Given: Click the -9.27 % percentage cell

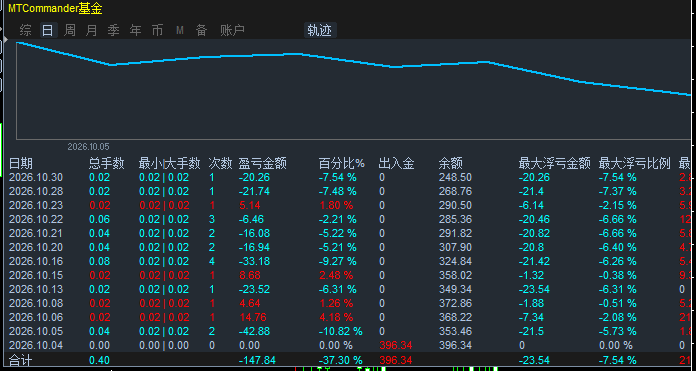Looking at the screenshot, I should (338, 261).
